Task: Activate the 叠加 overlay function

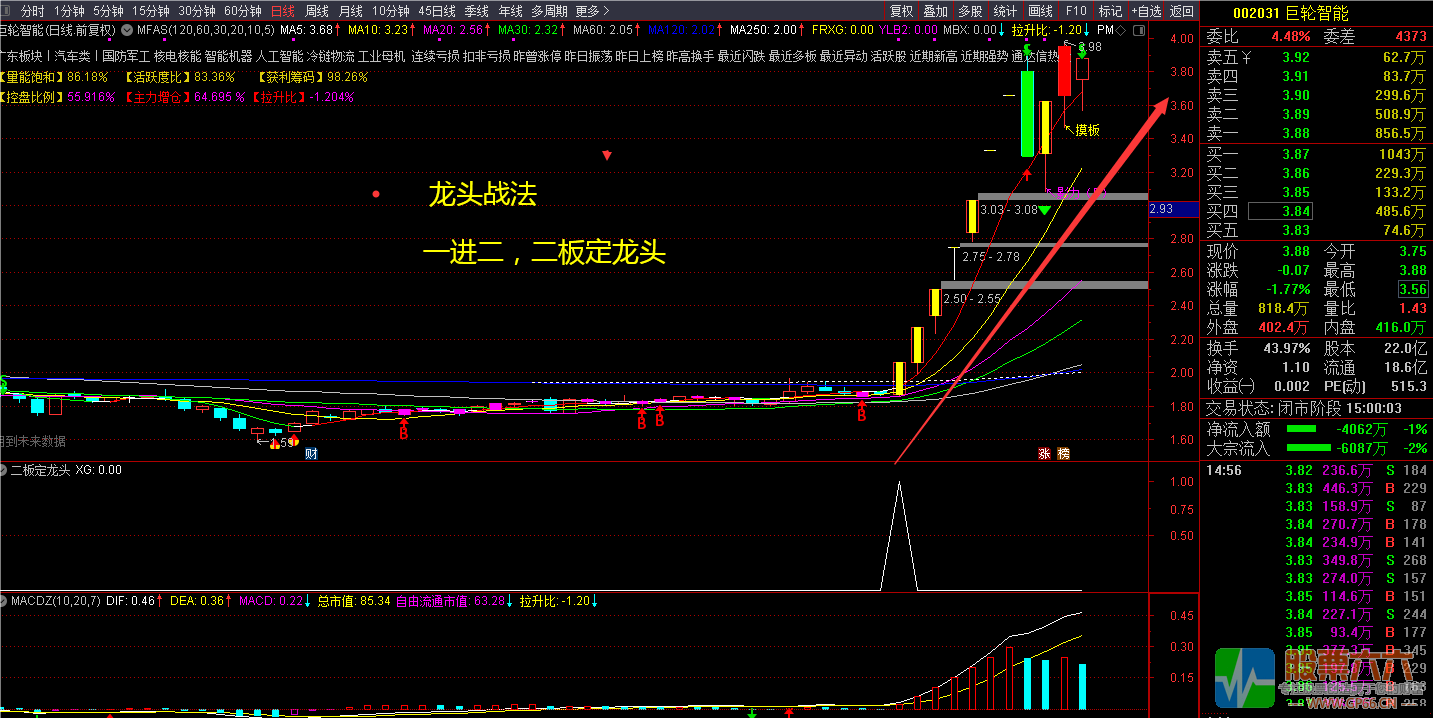Action: [x=936, y=10]
